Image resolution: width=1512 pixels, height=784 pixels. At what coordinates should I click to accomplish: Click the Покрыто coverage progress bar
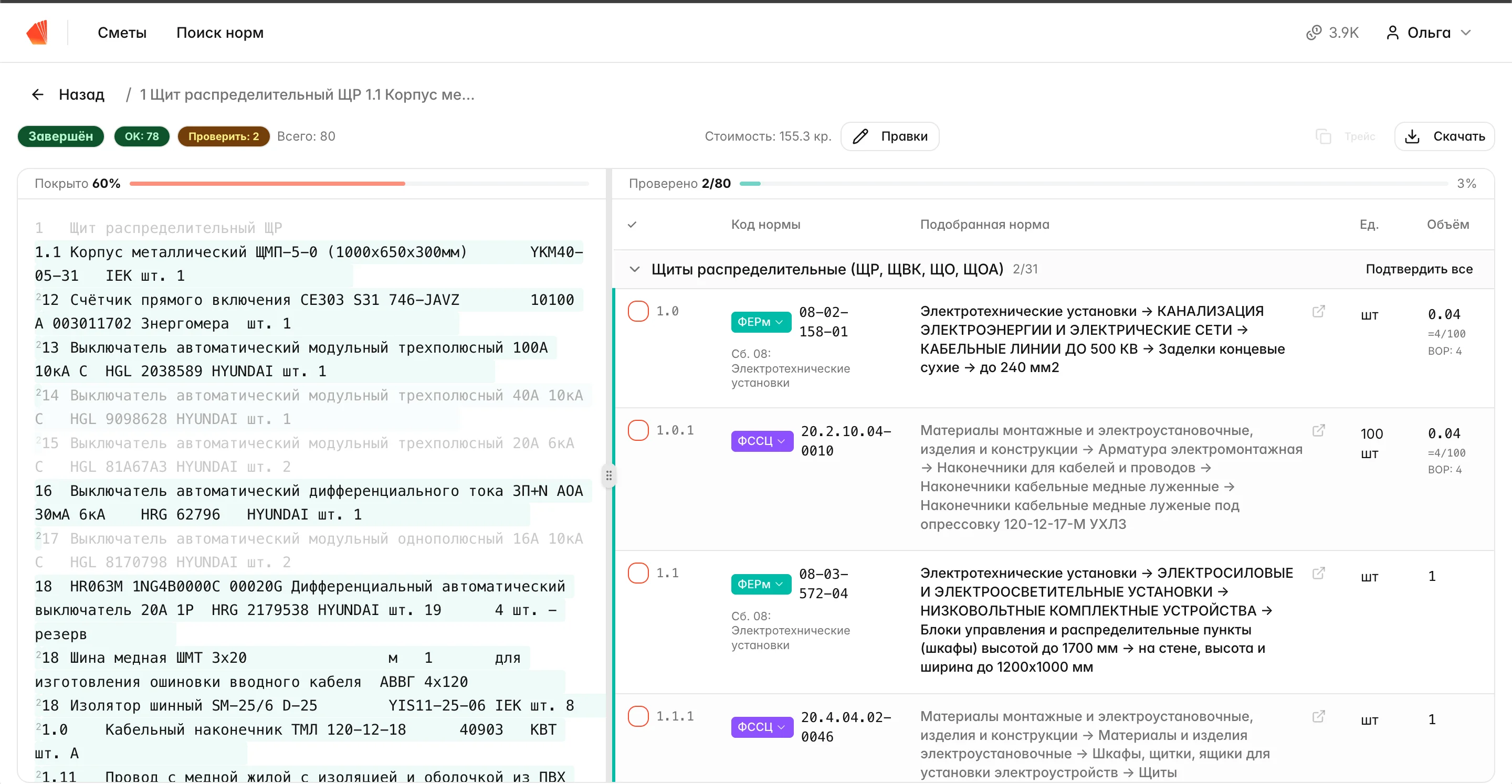click(358, 184)
